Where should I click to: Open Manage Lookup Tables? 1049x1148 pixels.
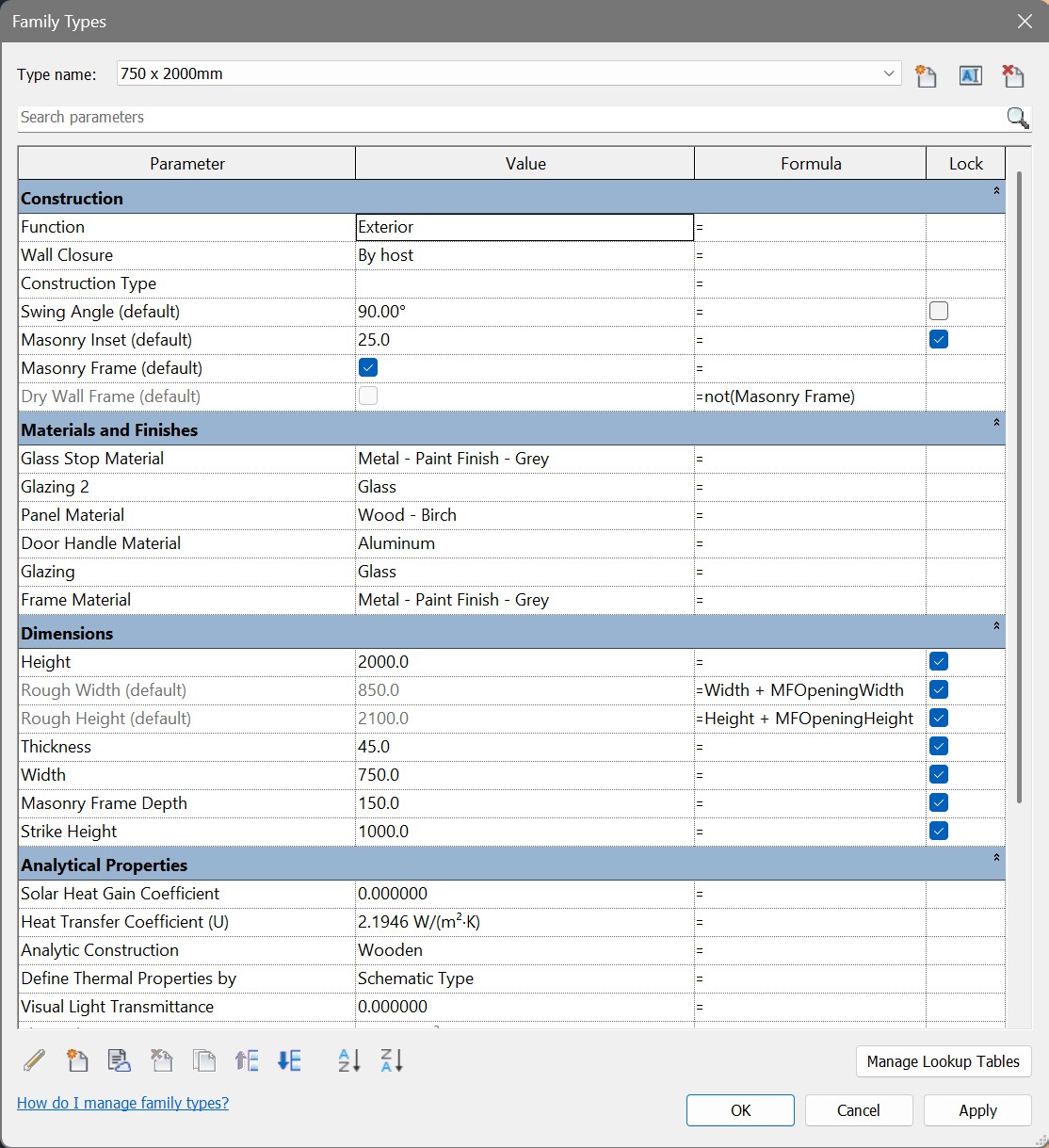(944, 1061)
